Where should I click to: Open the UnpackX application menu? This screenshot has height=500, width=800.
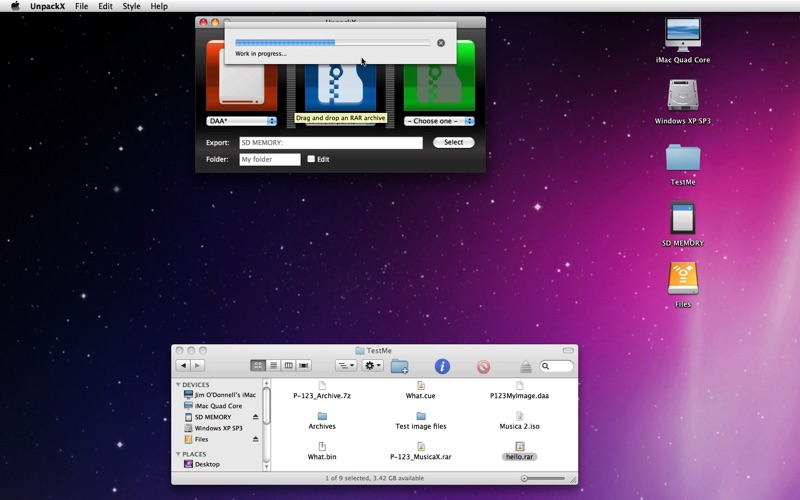(x=47, y=6)
